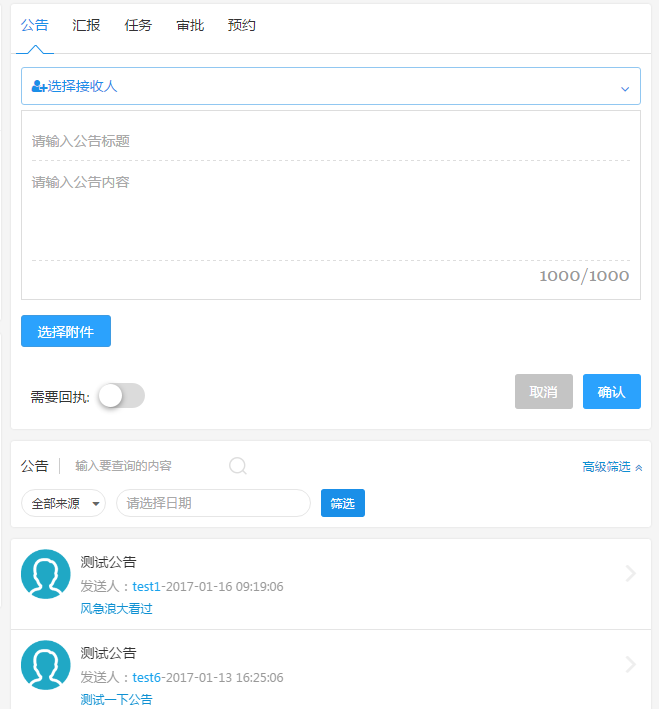
Task: Click the avatar of sender test6
Action: 46,665
